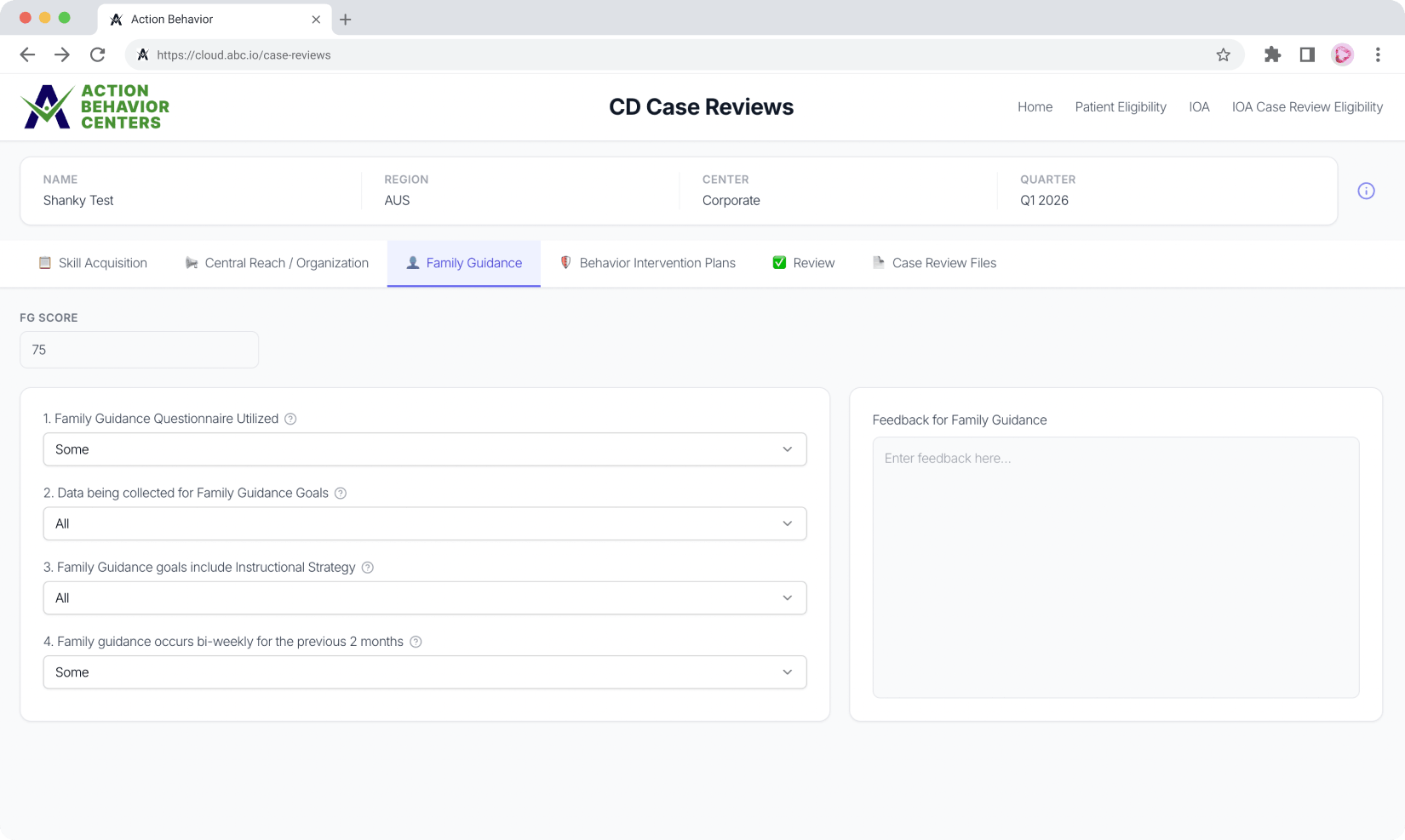The width and height of the screenshot is (1405, 840).
Task: Open the Questionnaire Utilized dropdown showing Some
Action: 425,449
